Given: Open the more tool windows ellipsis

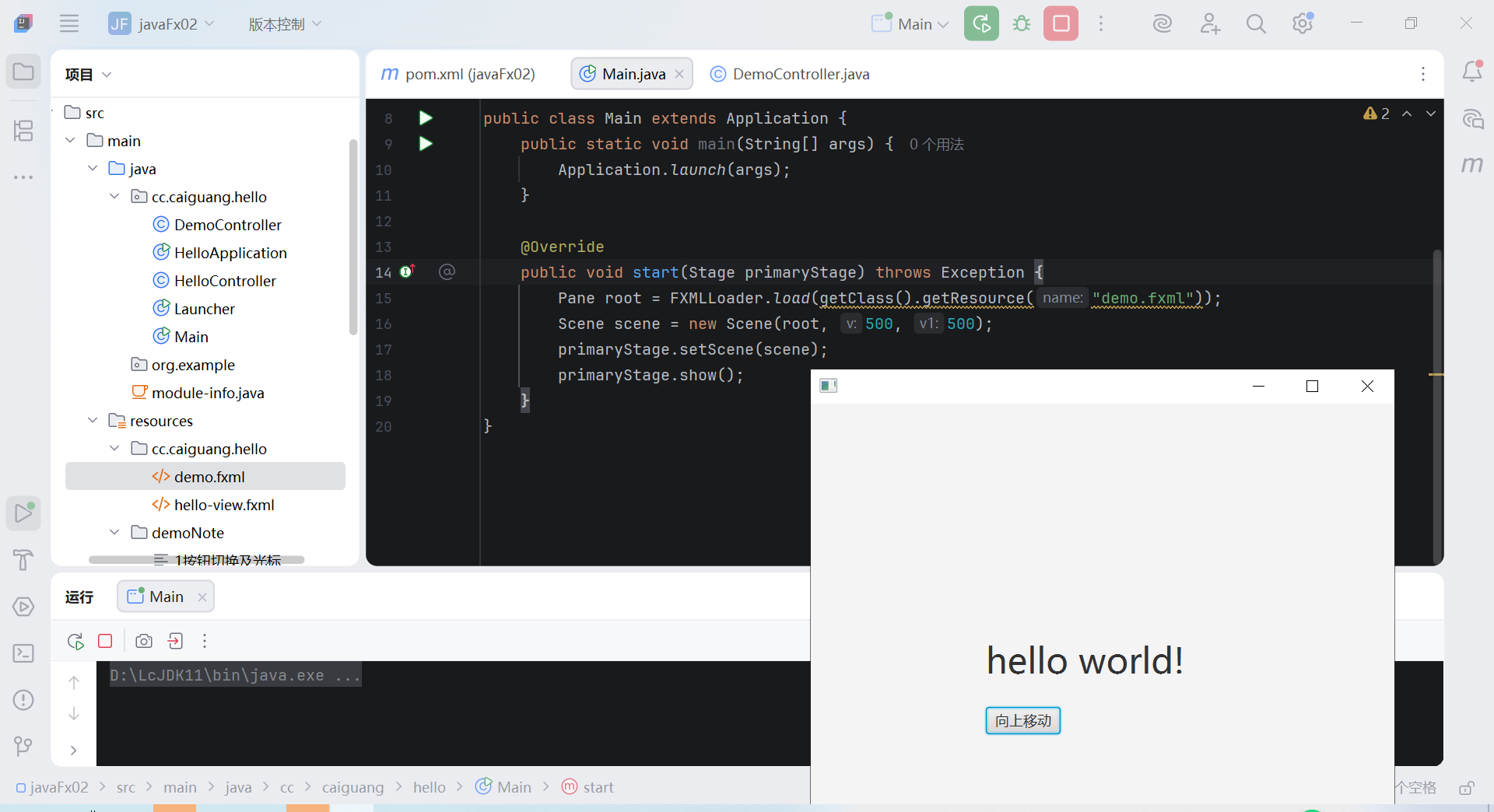Looking at the screenshot, I should coord(23,177).
